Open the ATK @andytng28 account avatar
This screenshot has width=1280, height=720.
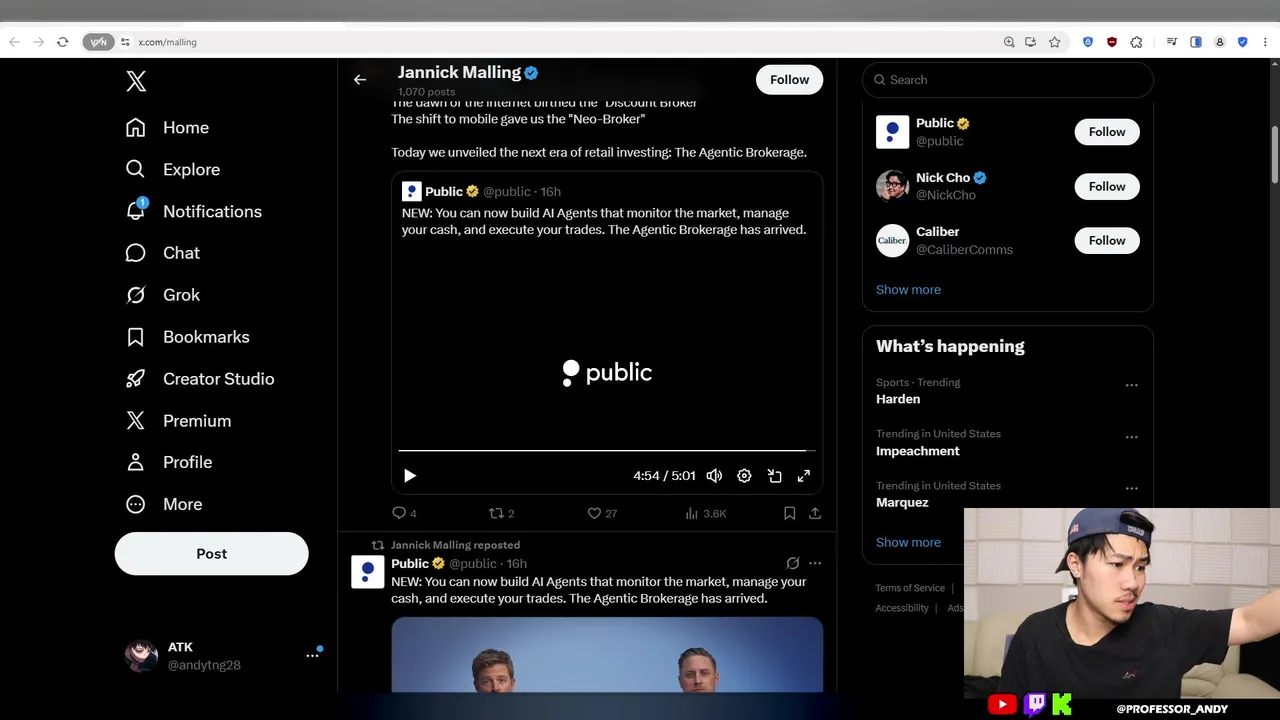pos(141,656)
